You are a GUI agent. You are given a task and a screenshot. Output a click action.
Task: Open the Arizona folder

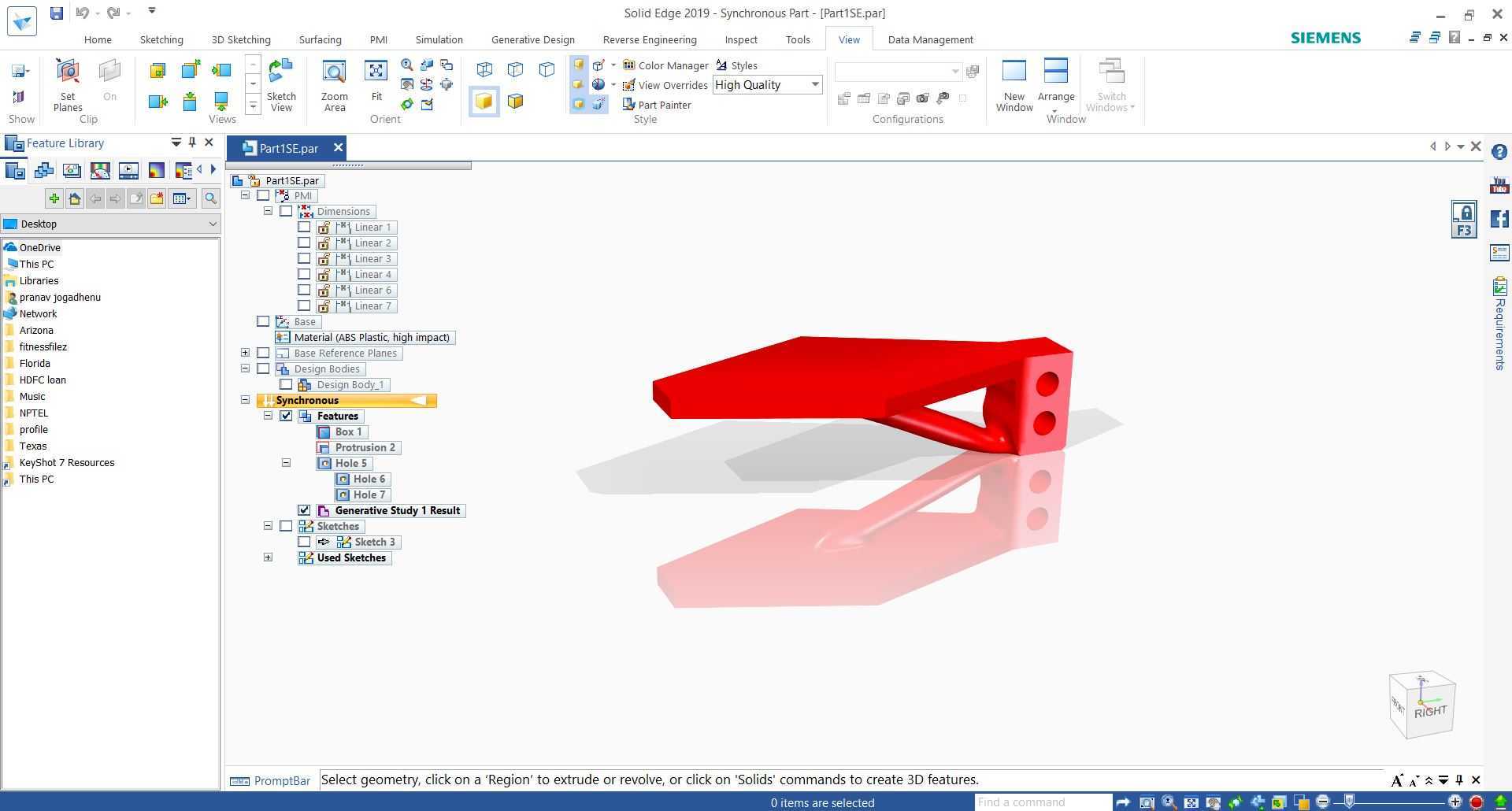[36, 330]
